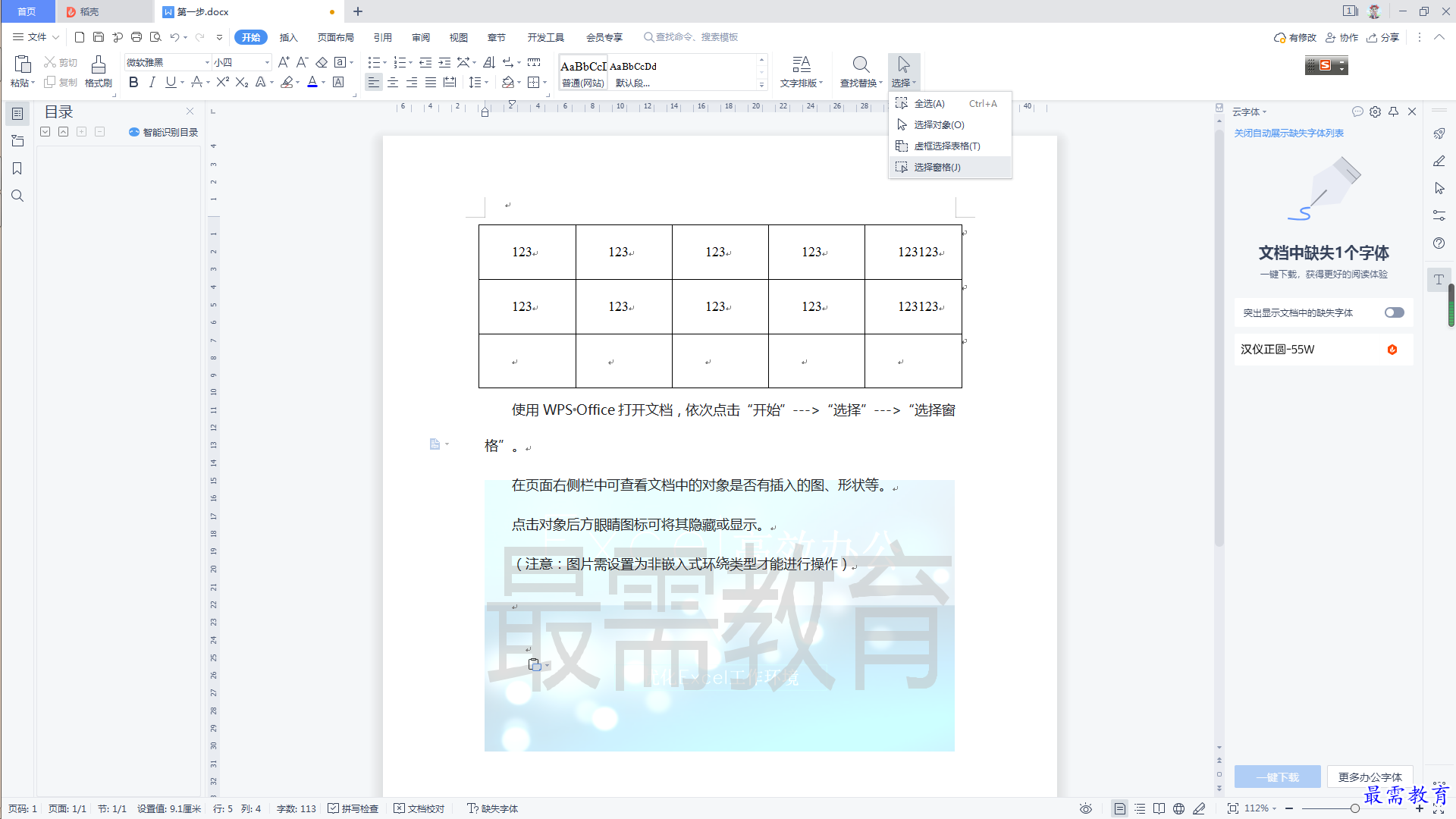
Task: Click the print icon in quick access bar
Action: click(x=136, y=37)
